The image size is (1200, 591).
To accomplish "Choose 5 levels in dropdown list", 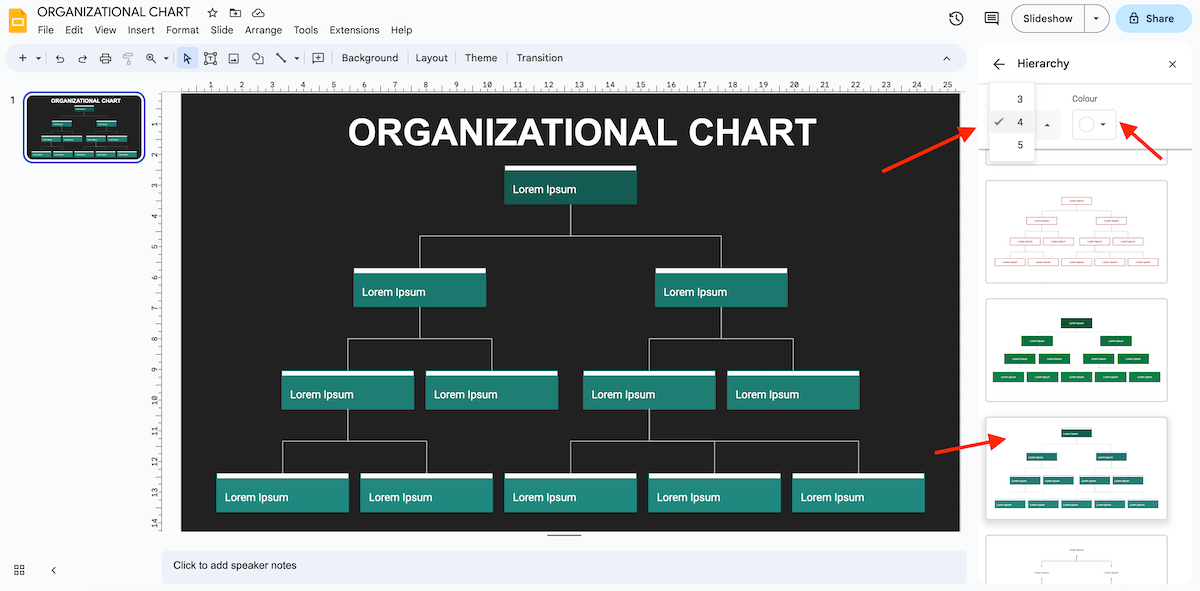I will [1012, 145].
